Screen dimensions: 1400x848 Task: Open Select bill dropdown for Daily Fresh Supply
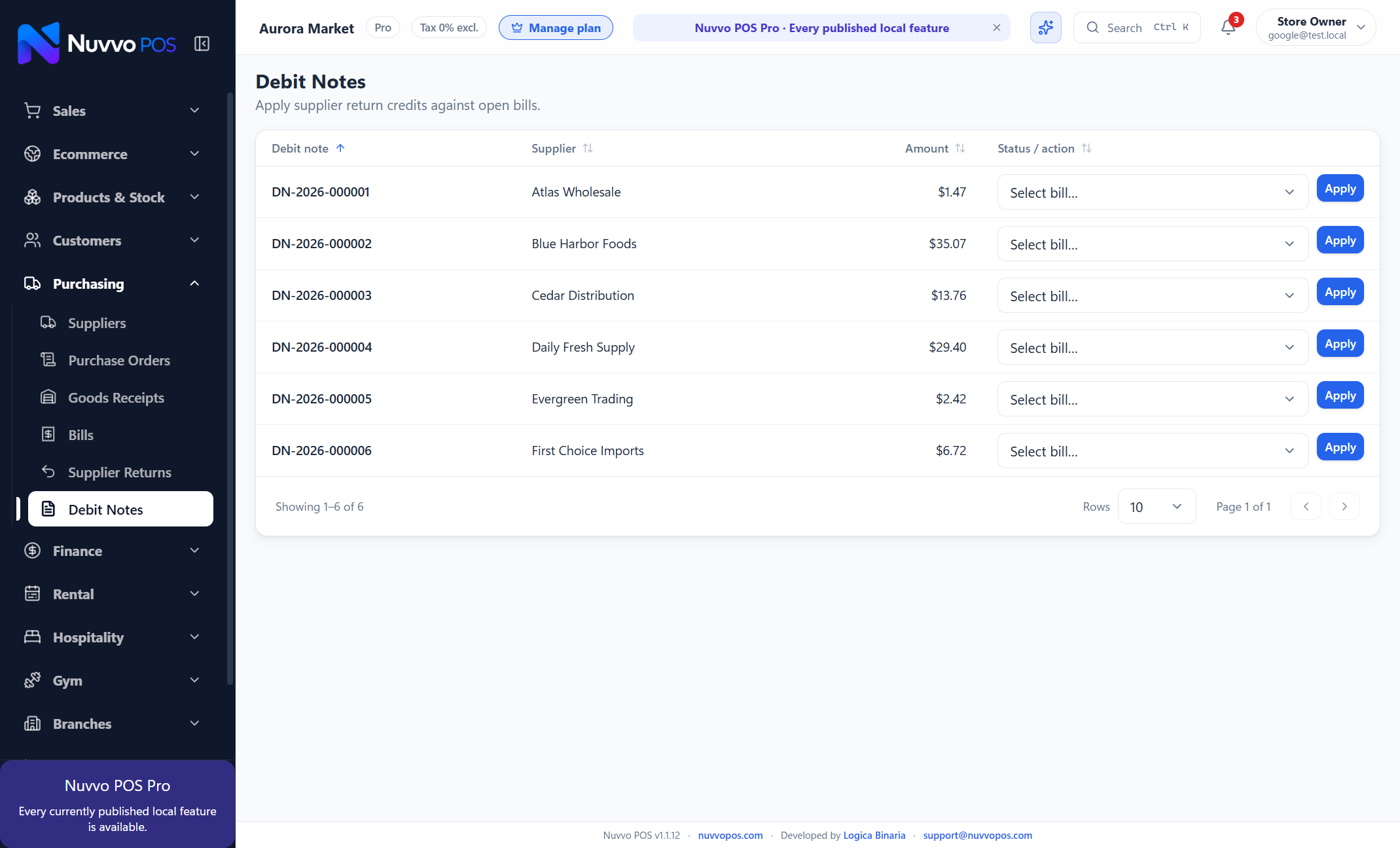click(1152, 347)
